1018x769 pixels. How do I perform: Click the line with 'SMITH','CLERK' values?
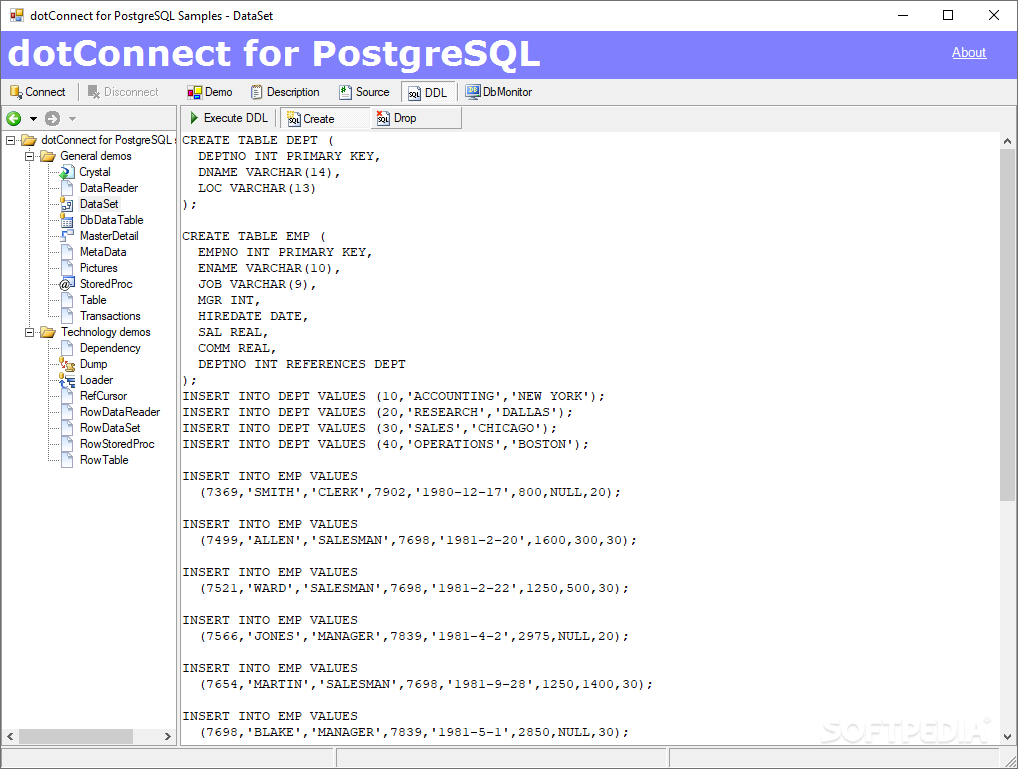[410, 492]
